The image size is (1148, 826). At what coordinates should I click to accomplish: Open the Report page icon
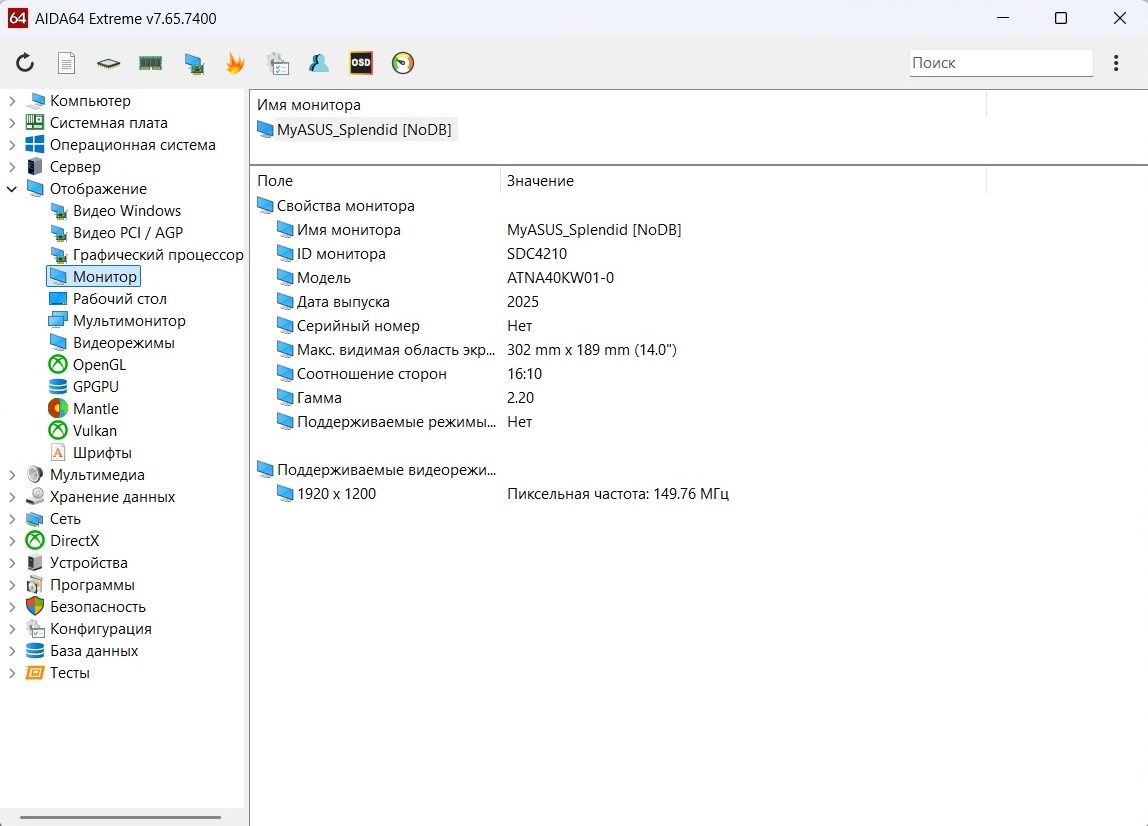pyautogui.click(x=66, y=63)
